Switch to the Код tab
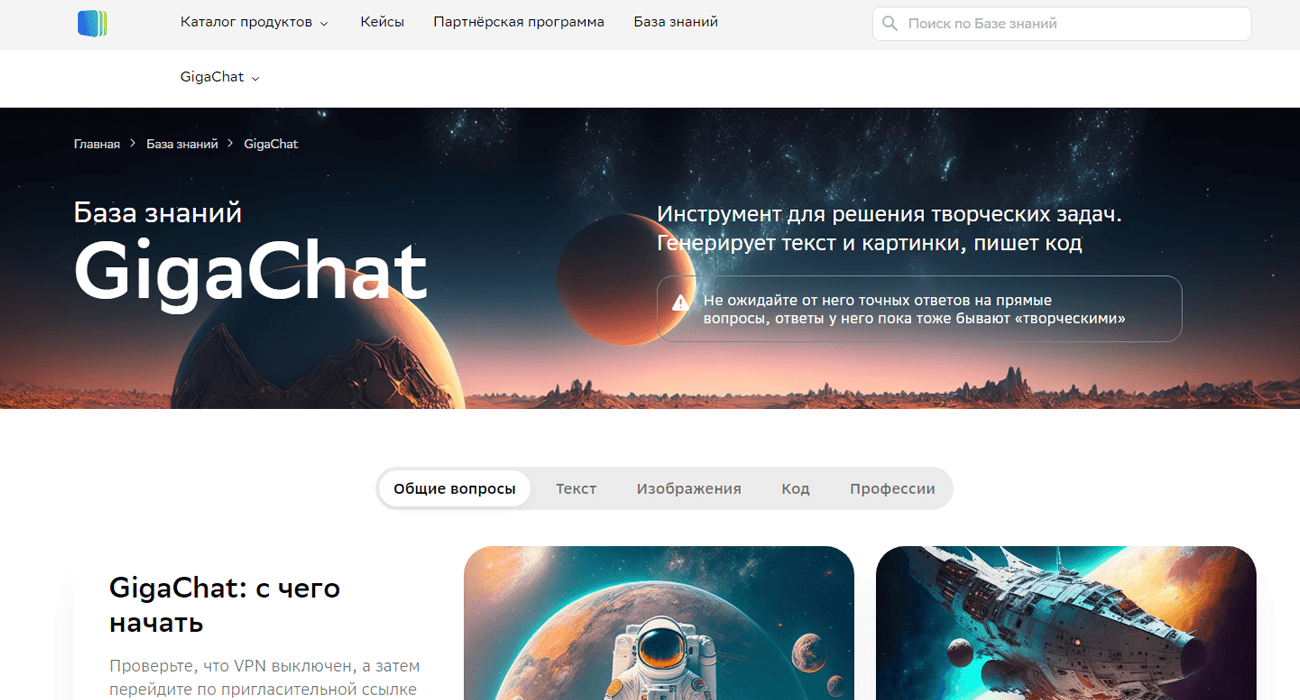This screenshot has width=1300, height=700. pyautogui.click(x=796, y=489)
